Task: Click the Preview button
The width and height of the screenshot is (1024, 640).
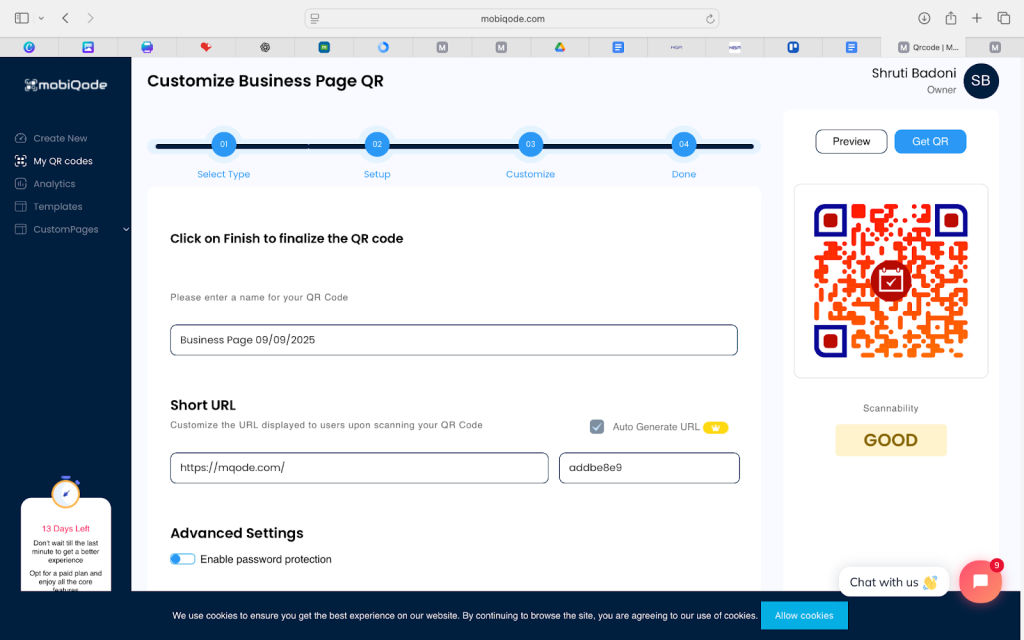Action: coord(851,141)
